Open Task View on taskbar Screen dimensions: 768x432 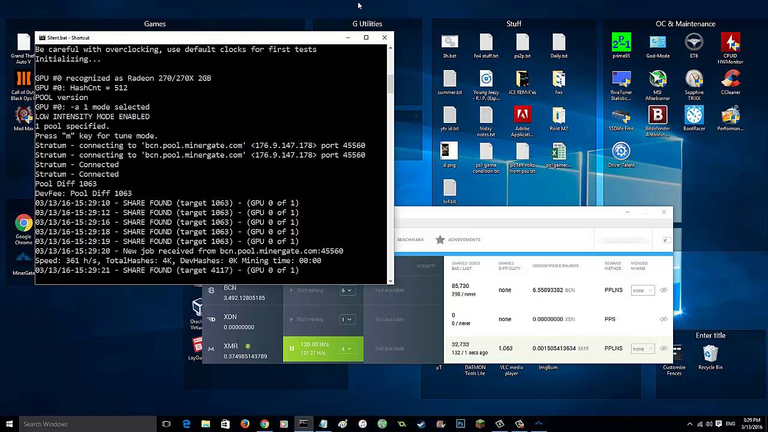[x=166, y=424]
